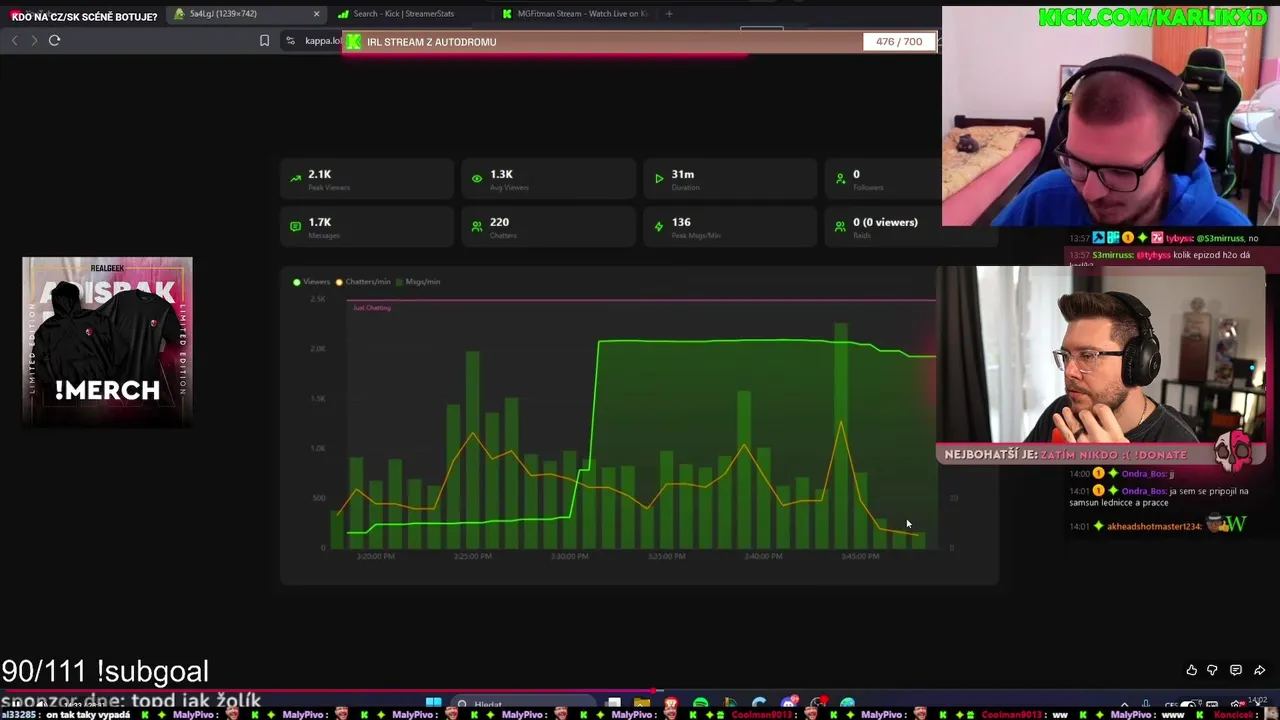1280x720 pixels.
Task: Click the kappa.lol address bar
Action: coord(320,41)
